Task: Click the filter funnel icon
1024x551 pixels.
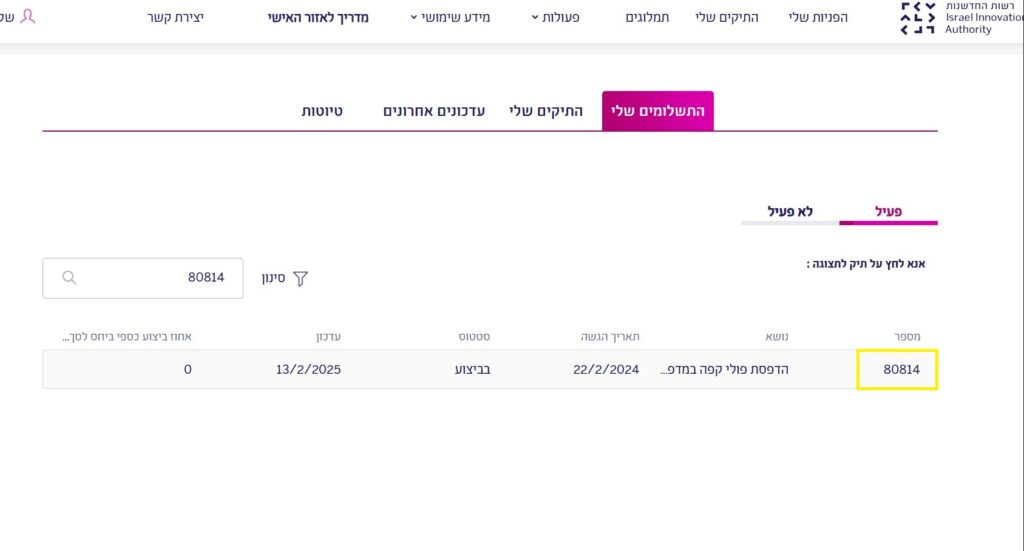Action: tap(299, 279)
